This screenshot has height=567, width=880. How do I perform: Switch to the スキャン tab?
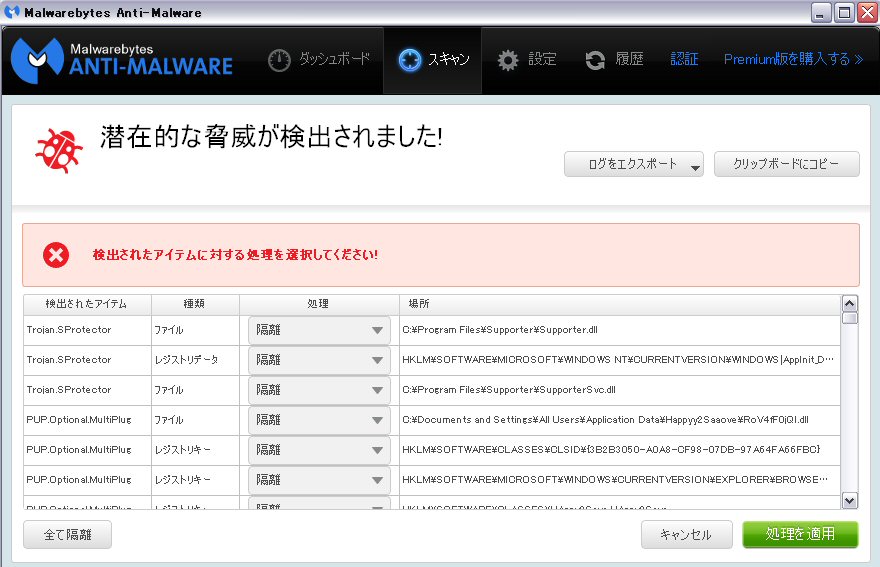point(433,60)
